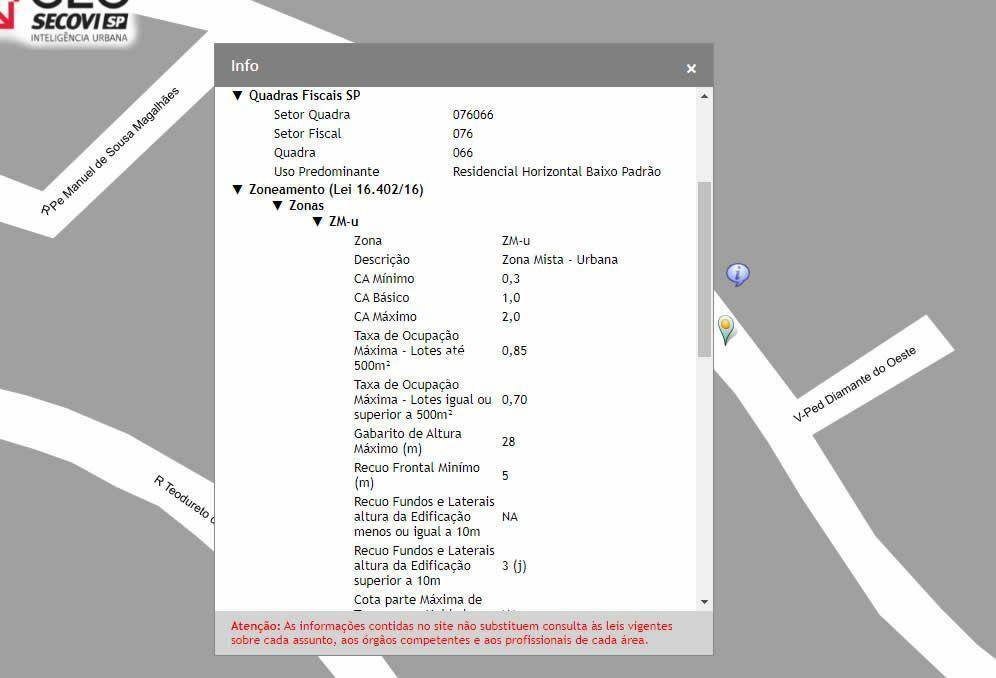Click the Residencial Horizontal Baixo Padrão value
This screenshot has width=996, height=678.
click(556, 172)
